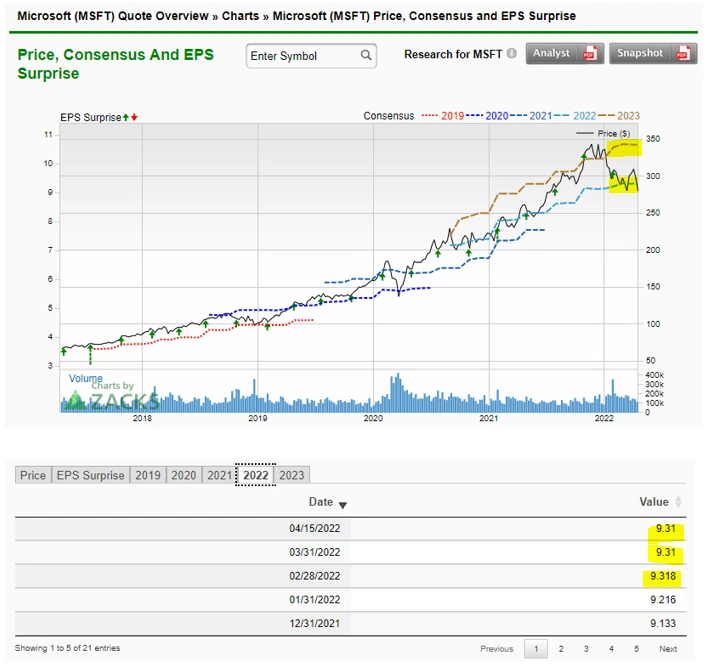The width and height of the screenshot is (707, 670).
Task: Open the Analyst report PDF icon
Action: point(590,53)
